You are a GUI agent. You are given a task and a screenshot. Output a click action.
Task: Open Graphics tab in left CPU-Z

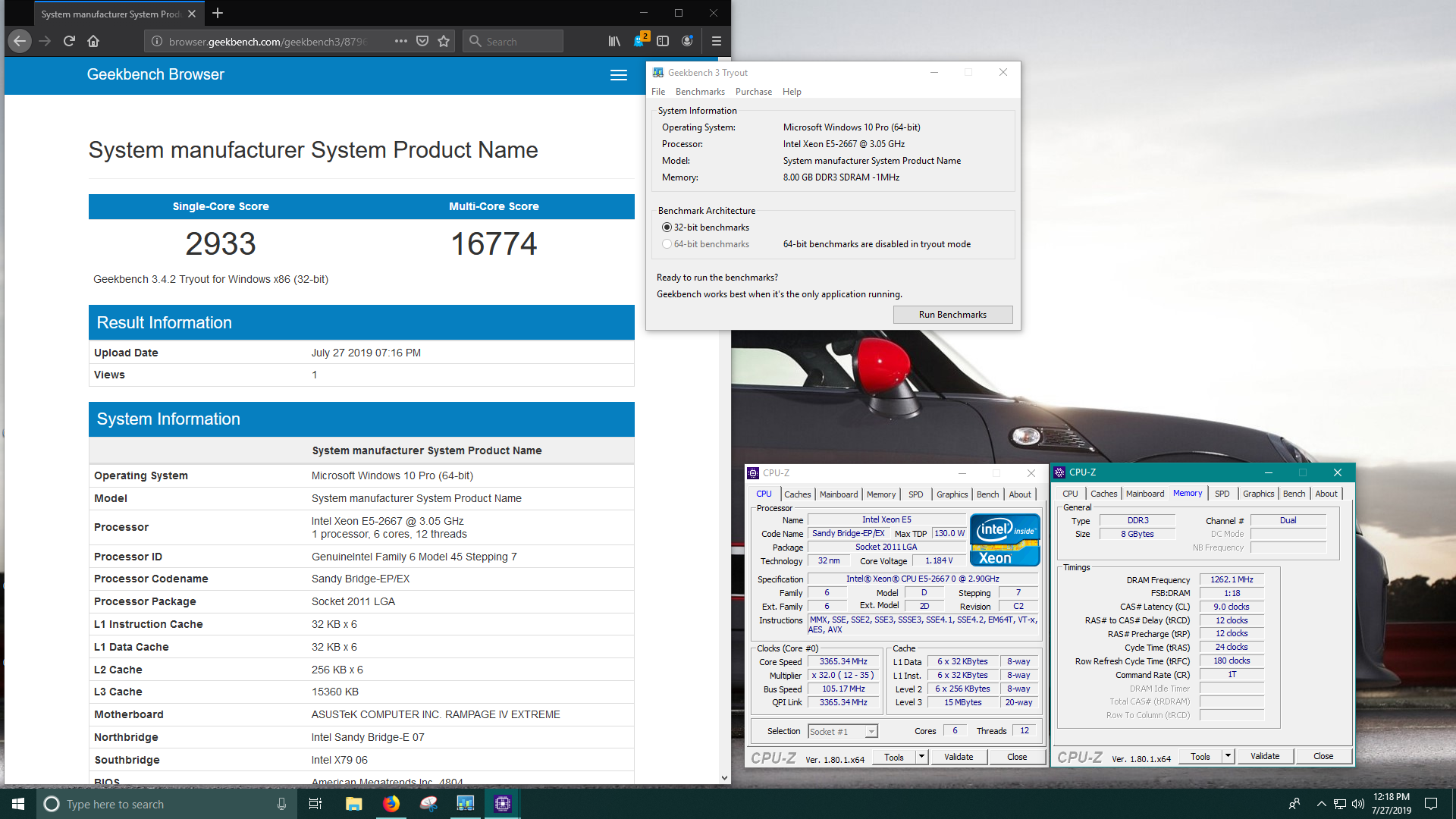pyautogui.click(x=952, y=494)
